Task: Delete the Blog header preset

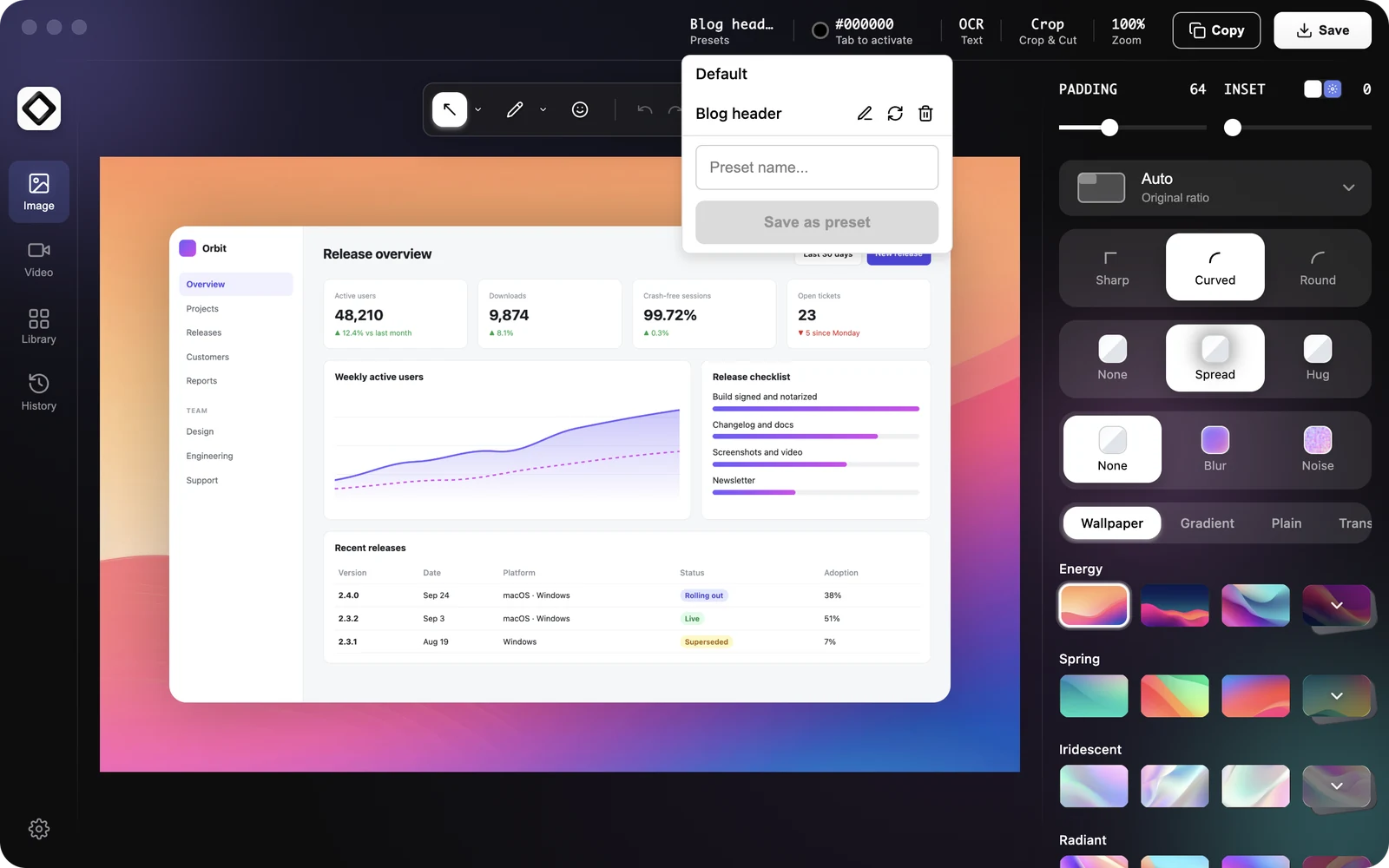Action: click(x=925, y=114)
